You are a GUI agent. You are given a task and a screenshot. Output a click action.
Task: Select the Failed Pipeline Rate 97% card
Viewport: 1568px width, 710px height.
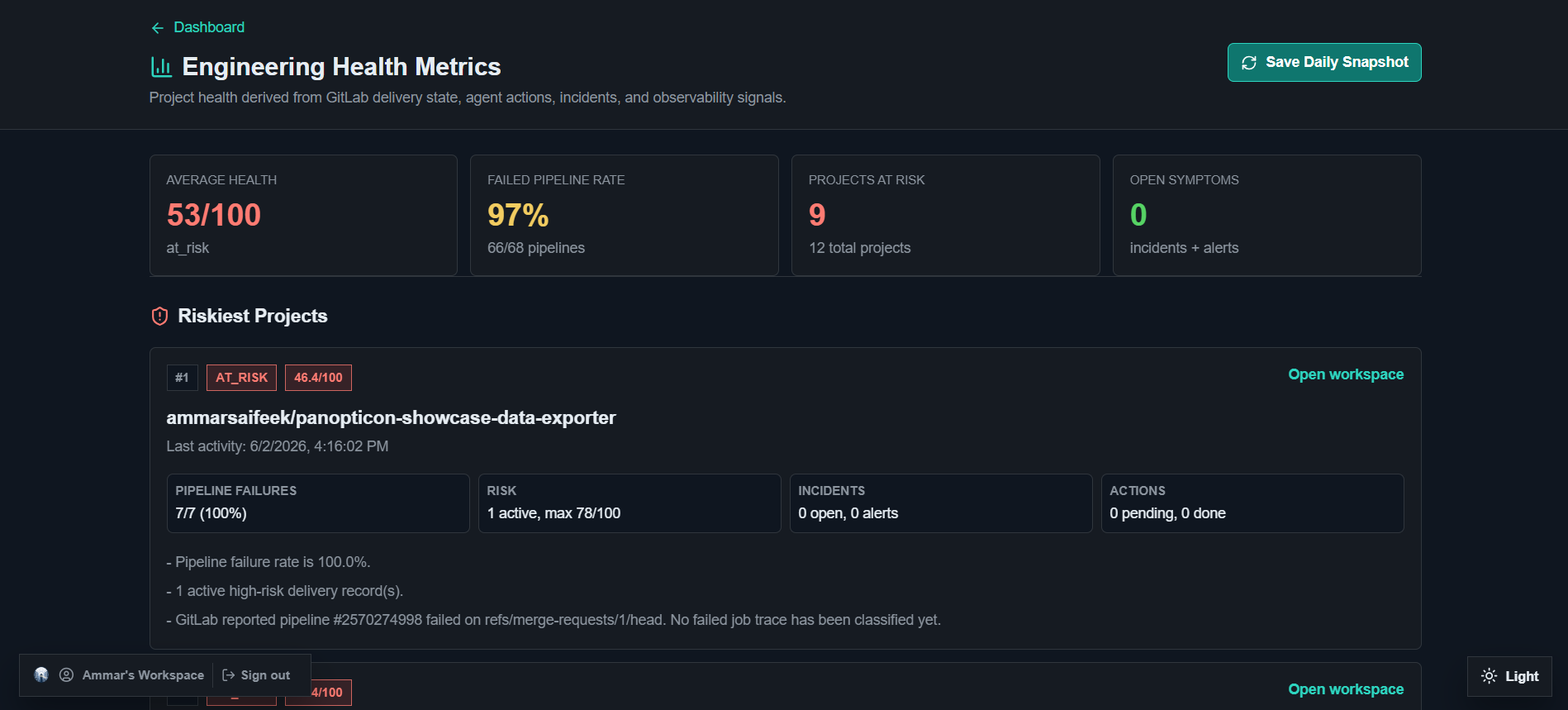(x=625, y=216)
